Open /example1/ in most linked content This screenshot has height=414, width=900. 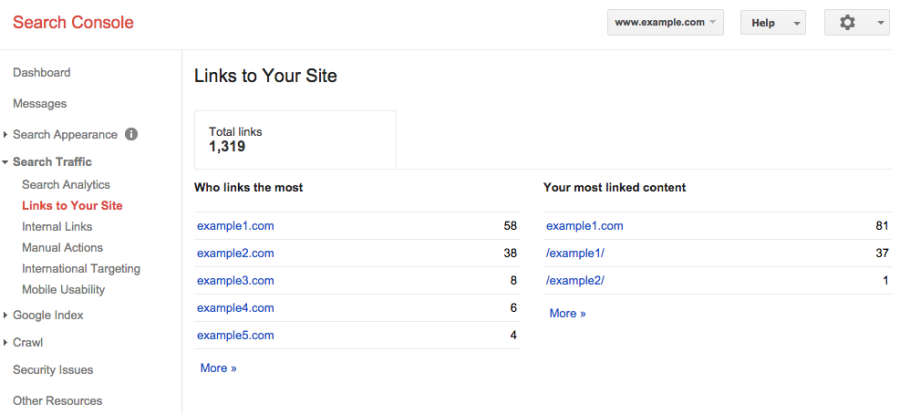[x=575, y=254]
